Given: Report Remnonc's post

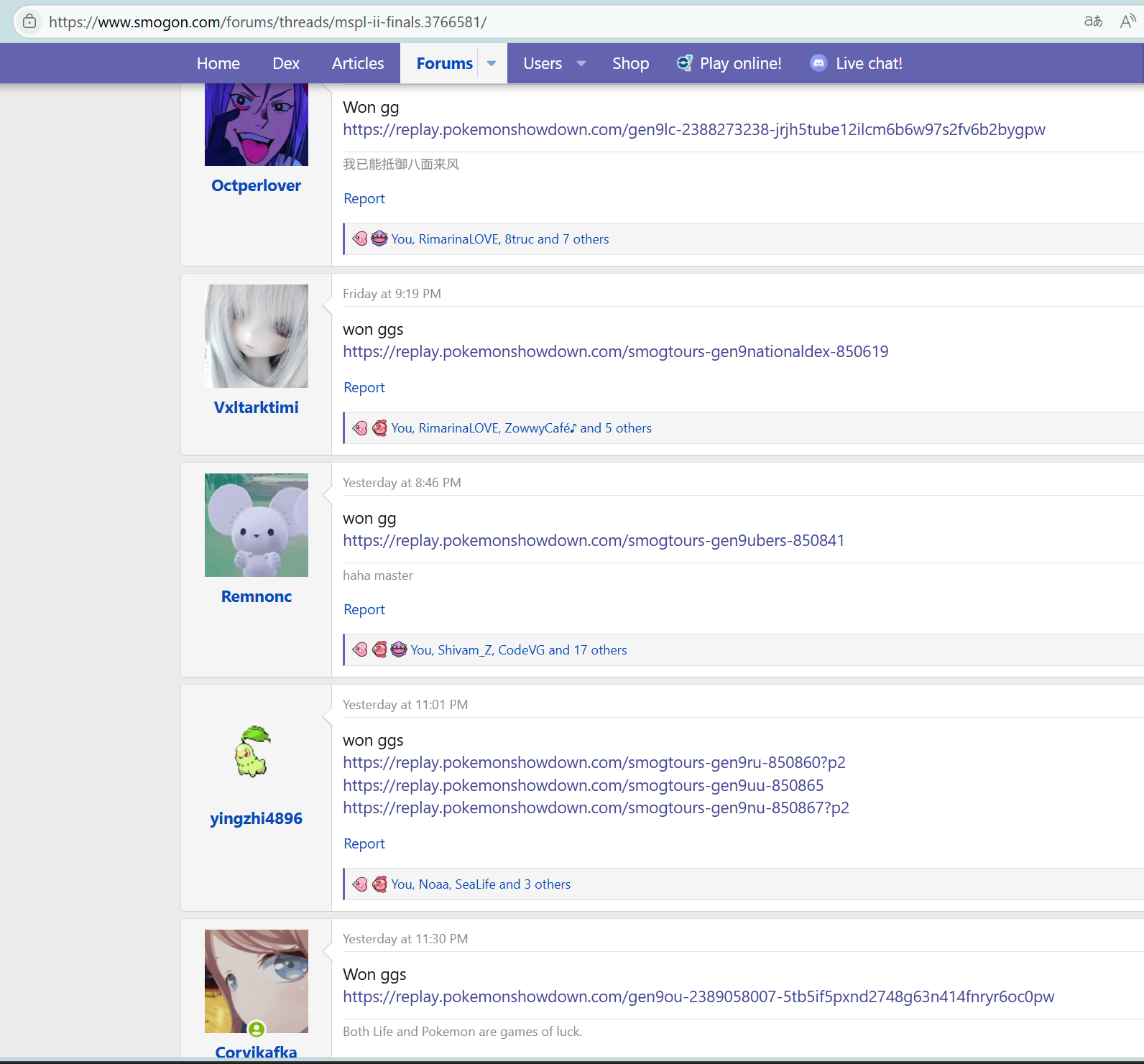Looking at the screenshot, I should [x=364, y=609].
